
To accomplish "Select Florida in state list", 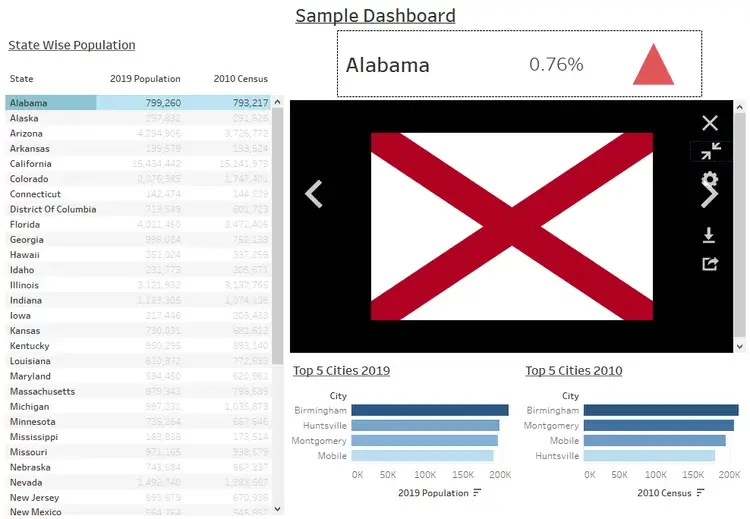I will tap(25, 224).
